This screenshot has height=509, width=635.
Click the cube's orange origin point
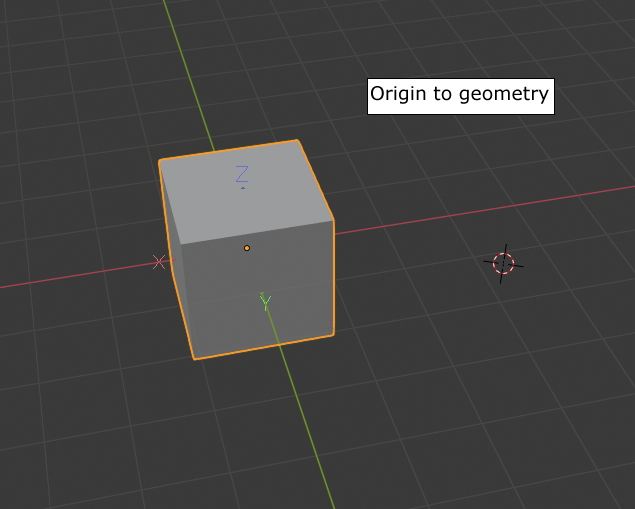point(247,248)
